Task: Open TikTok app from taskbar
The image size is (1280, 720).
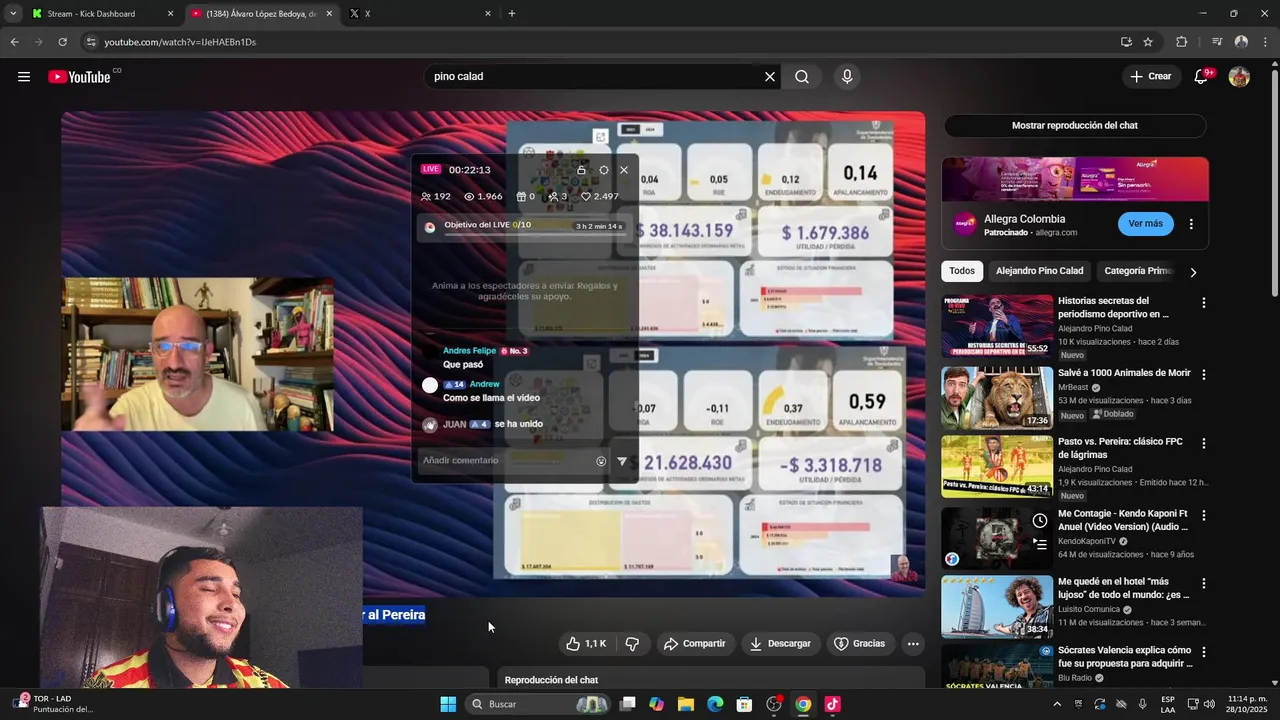Action: (832, 704)
